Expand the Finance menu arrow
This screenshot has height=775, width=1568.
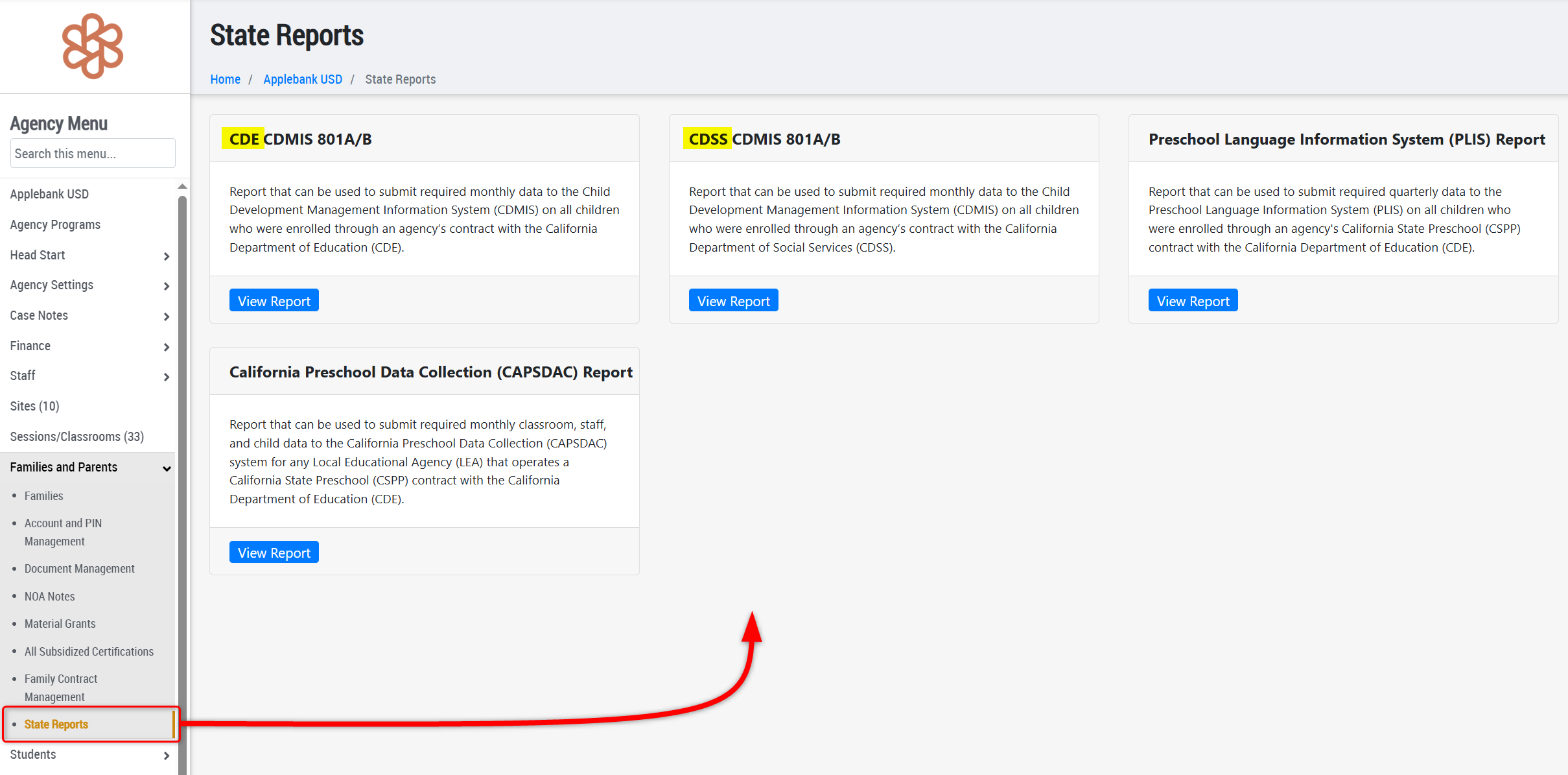(166, 347)
